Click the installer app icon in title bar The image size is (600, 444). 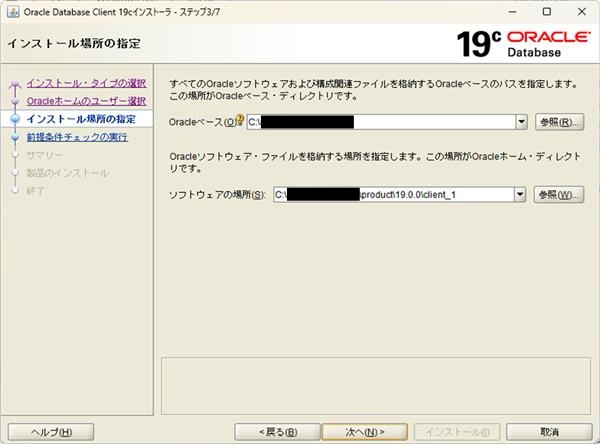coord(10,11)
